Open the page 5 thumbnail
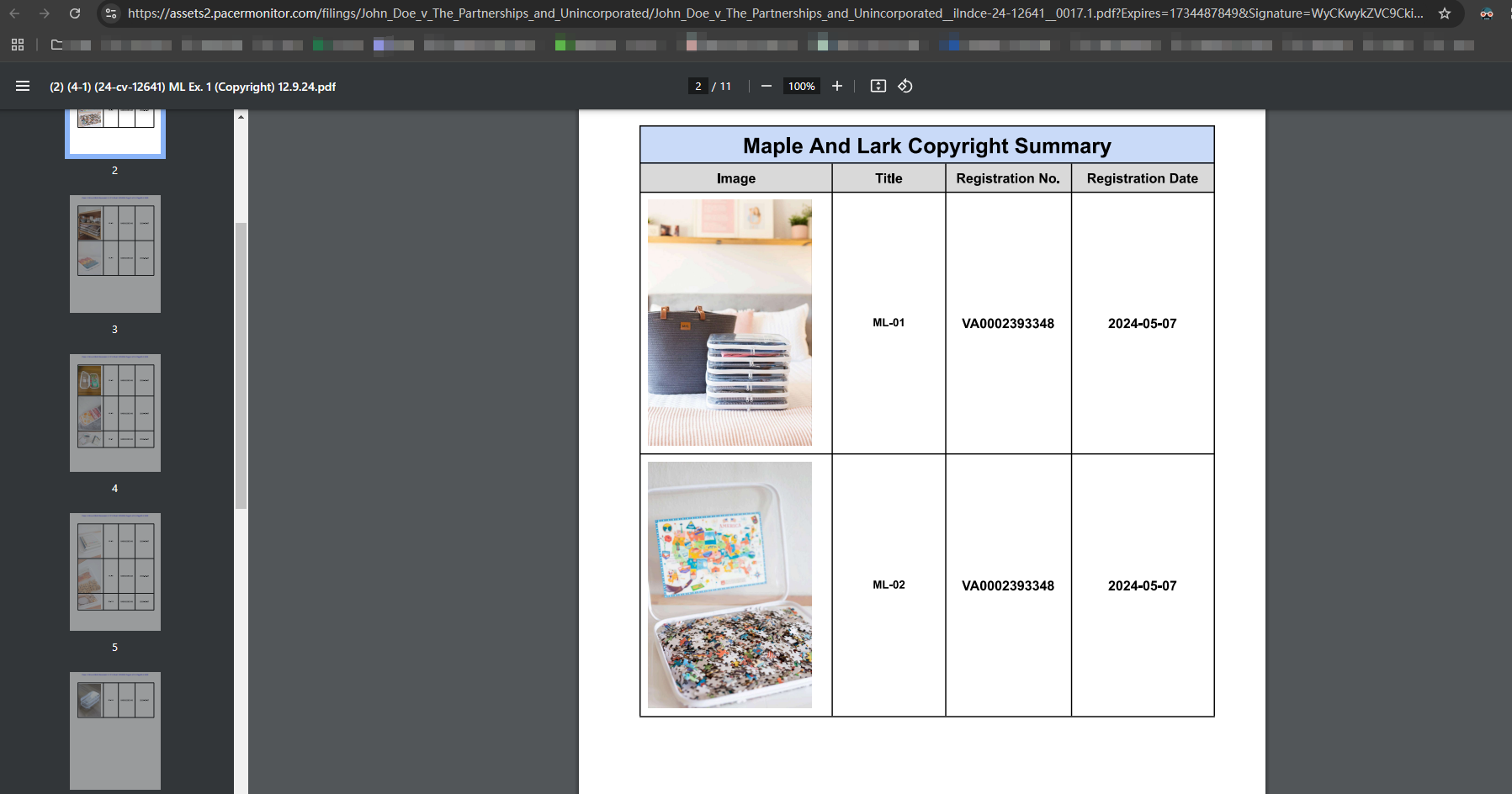The image size is (1512, 794). pyautogui.click(x=115, y=572)
